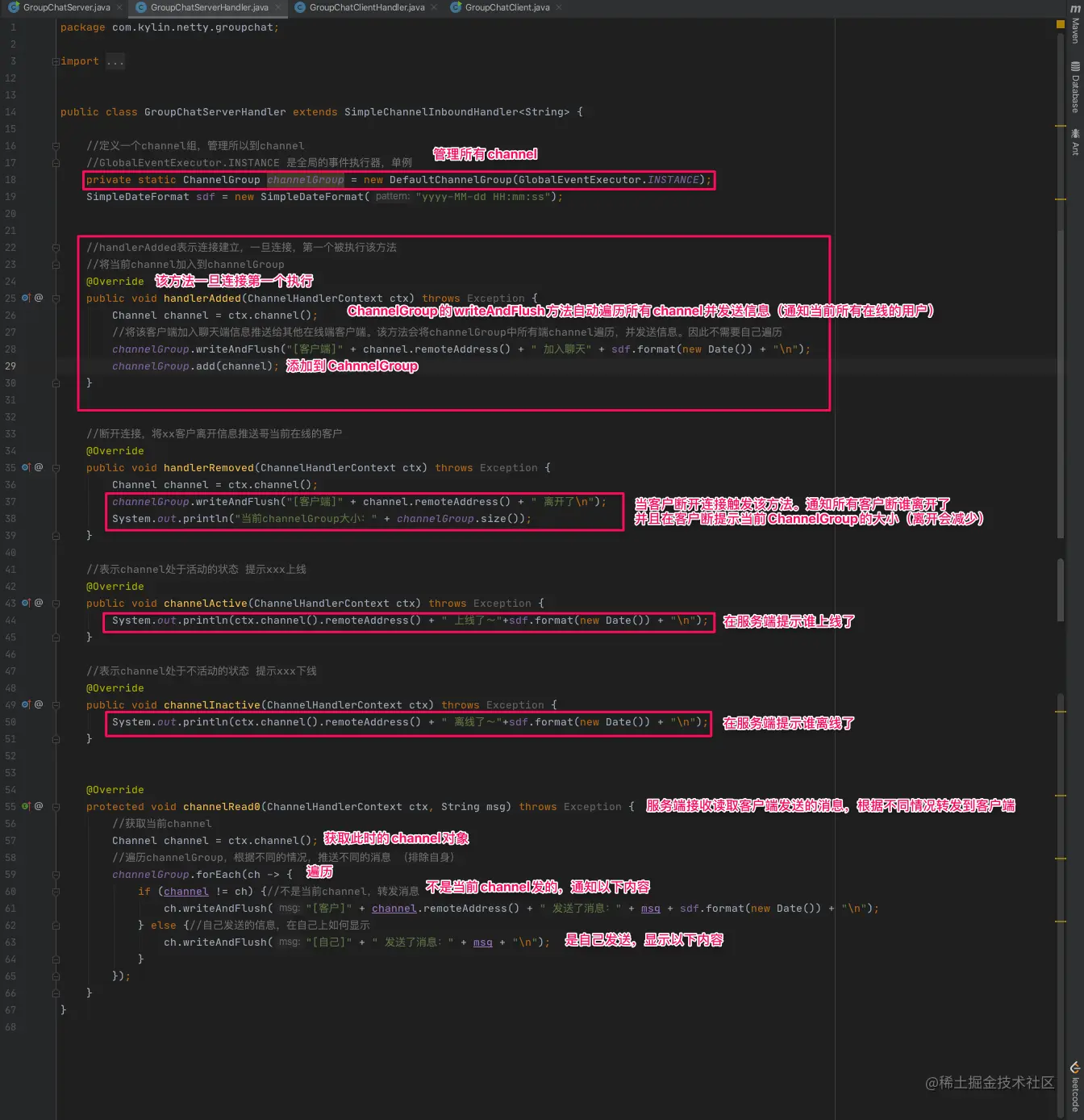Image resolution: width=1084 pixels, height=1120 pixels.
Task: Expand the folded import block
Action: click(56, 61)
